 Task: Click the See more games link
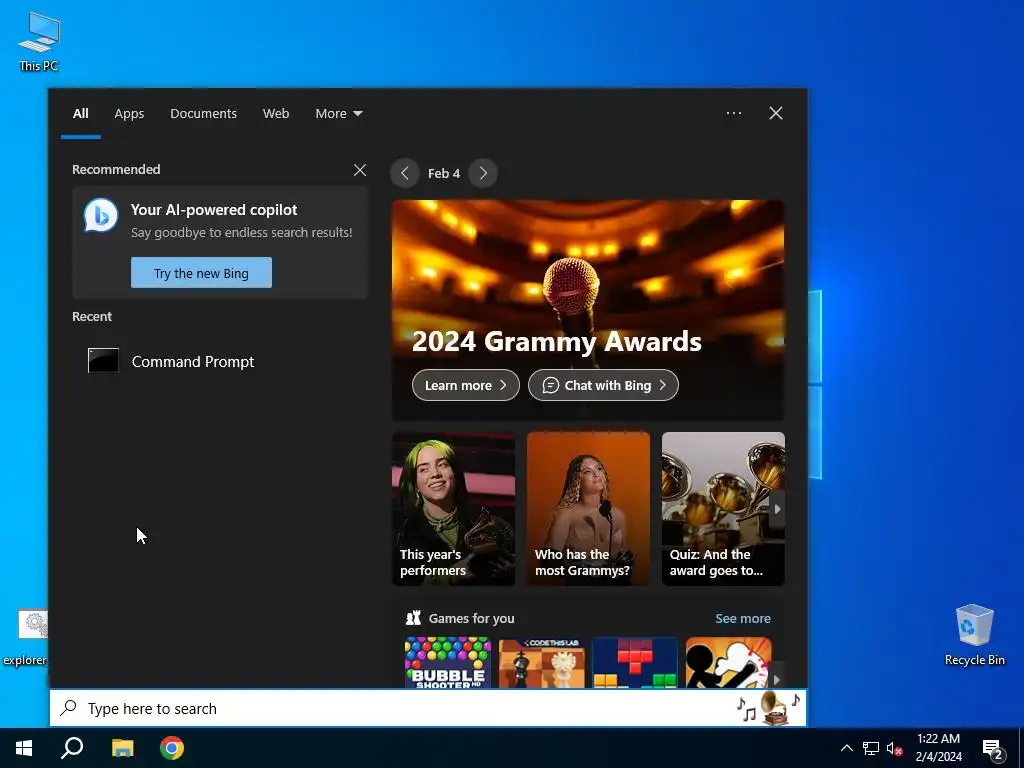pos(743,618)
